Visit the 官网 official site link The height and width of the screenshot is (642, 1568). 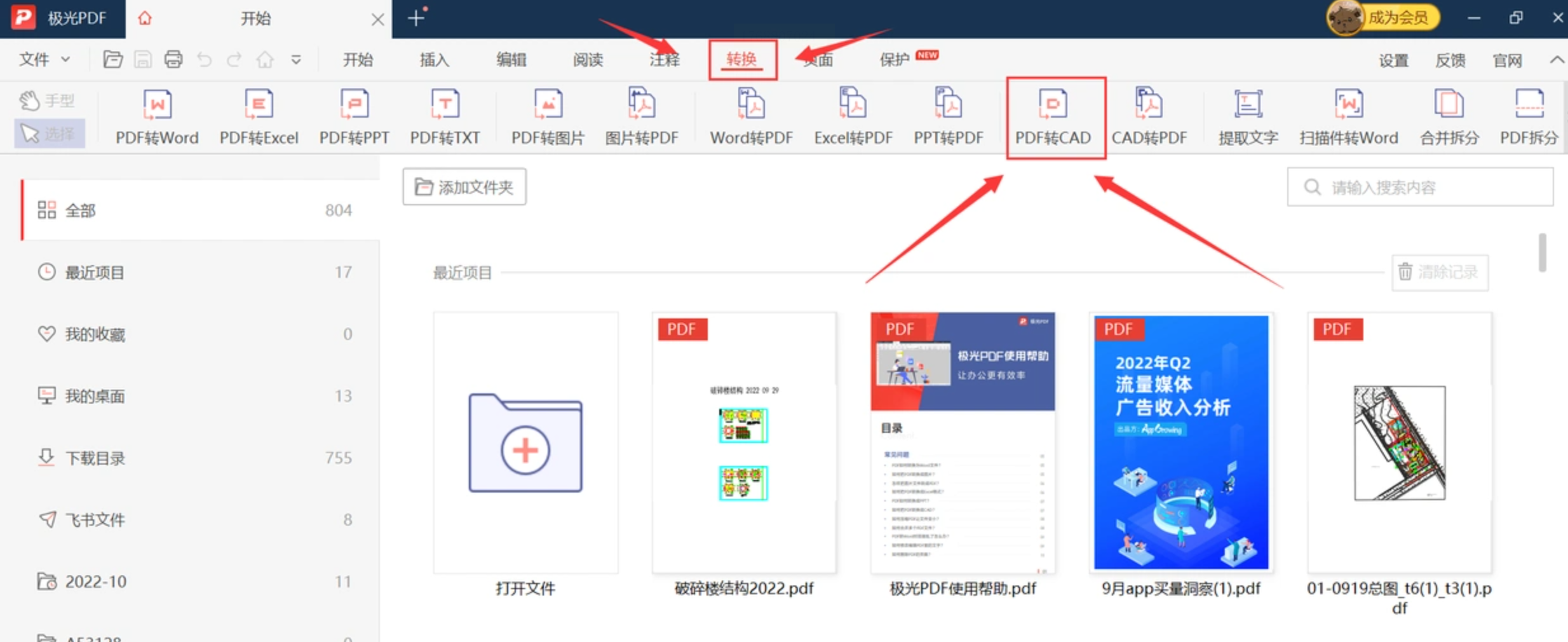1507,60
